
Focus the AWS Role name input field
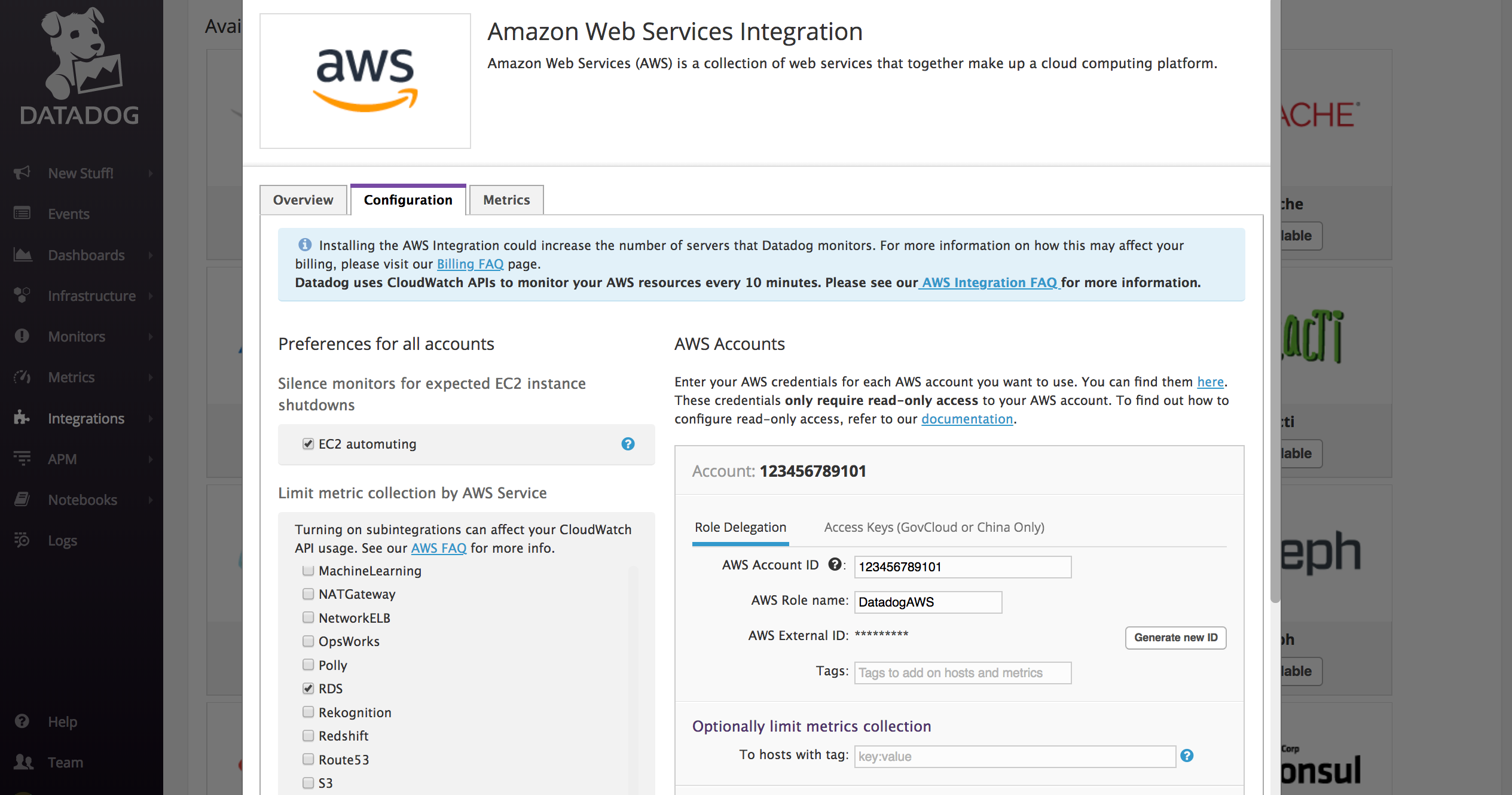pos(928,602)
